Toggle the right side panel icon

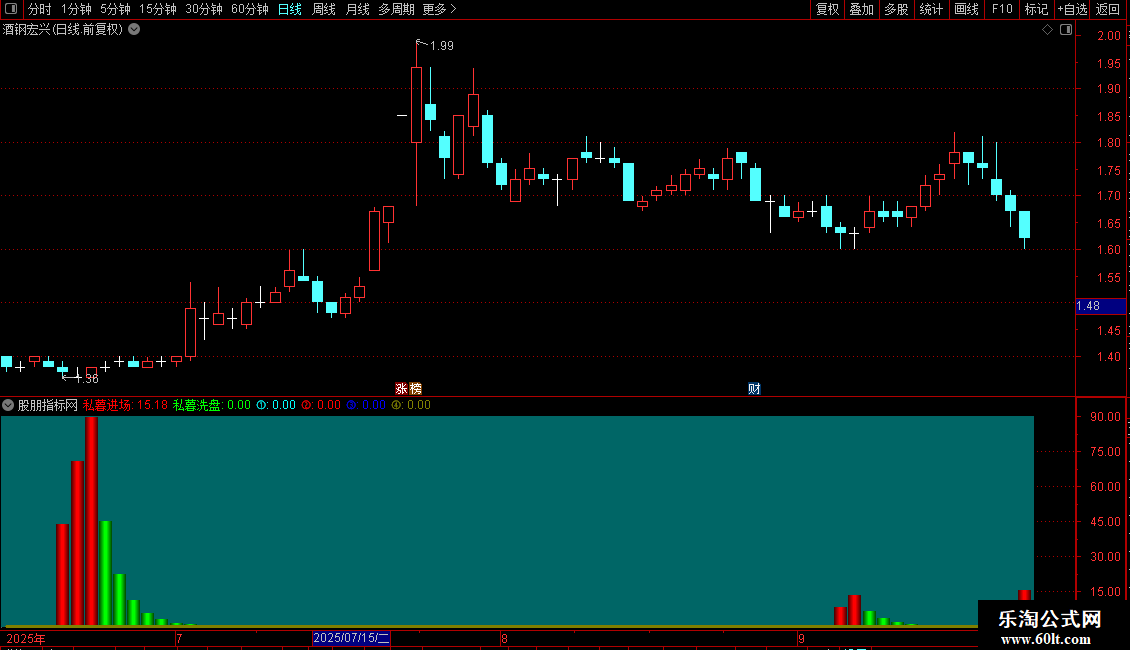tap(1066, 30)
